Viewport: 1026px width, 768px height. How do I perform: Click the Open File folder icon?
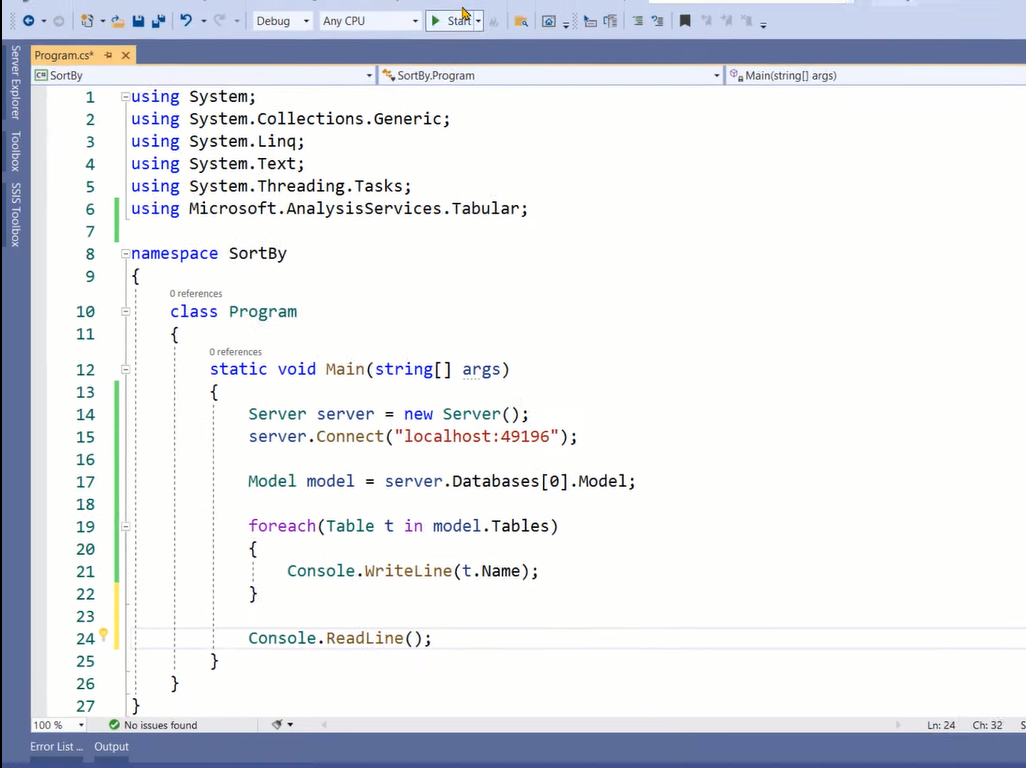(x=118, y=21)
